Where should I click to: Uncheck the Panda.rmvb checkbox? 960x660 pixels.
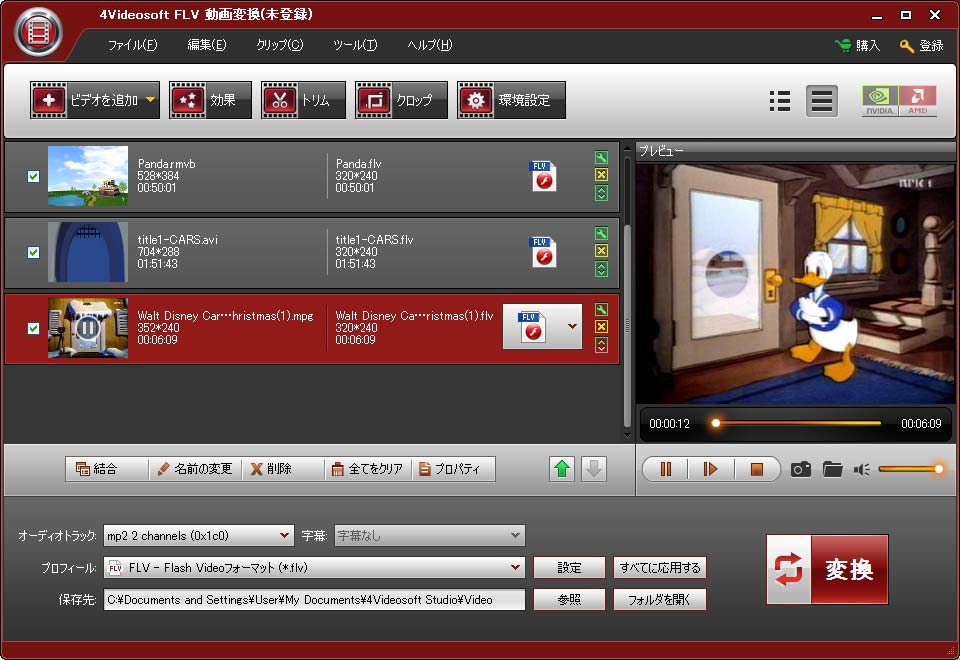(33, 176)
